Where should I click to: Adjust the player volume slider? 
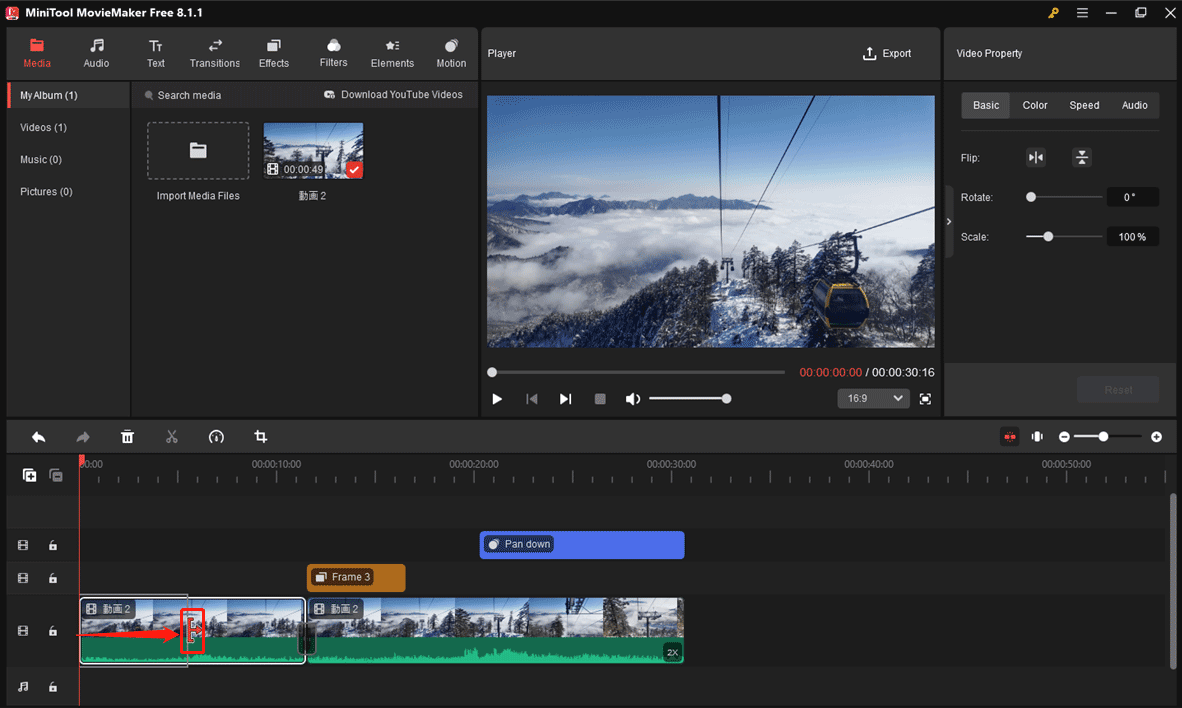(690, 399)
